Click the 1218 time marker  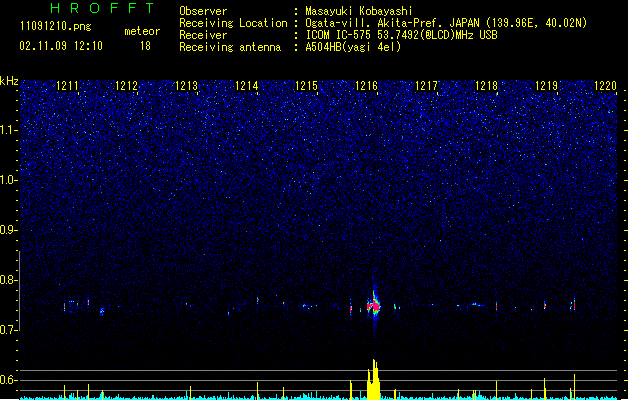click(486, 86)
